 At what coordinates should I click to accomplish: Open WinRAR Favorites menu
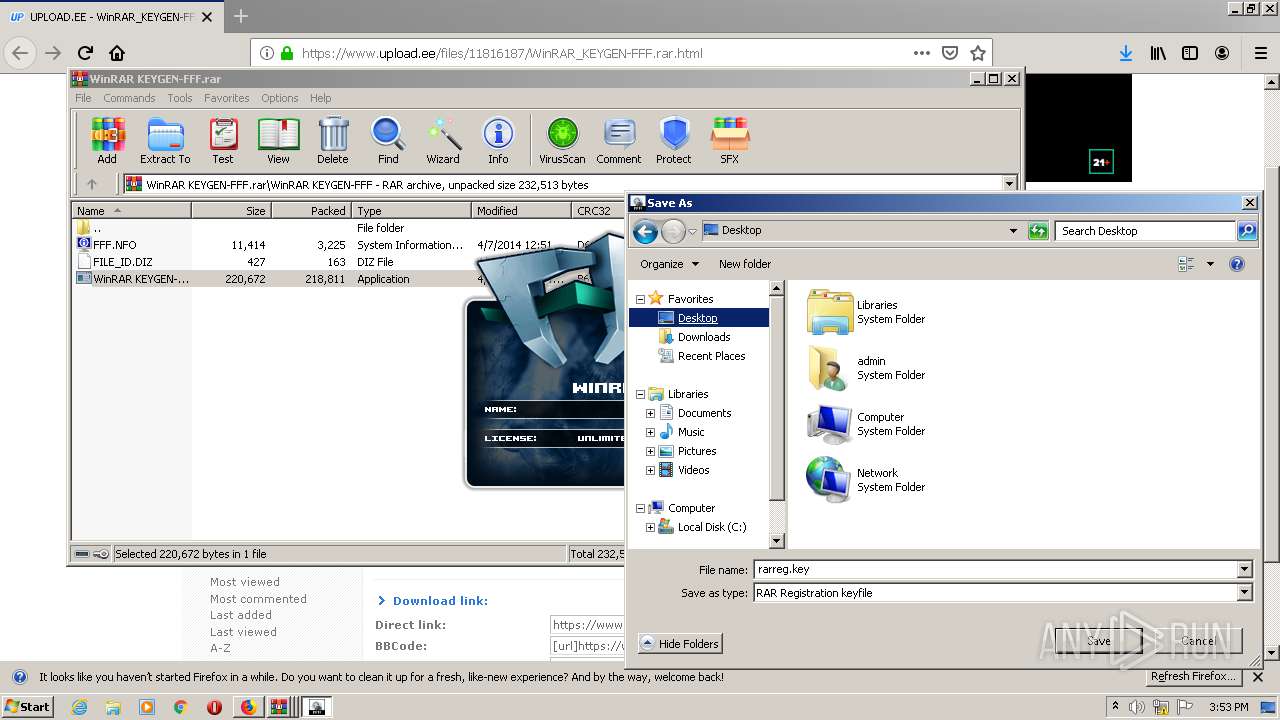click(x=227, y=98)
